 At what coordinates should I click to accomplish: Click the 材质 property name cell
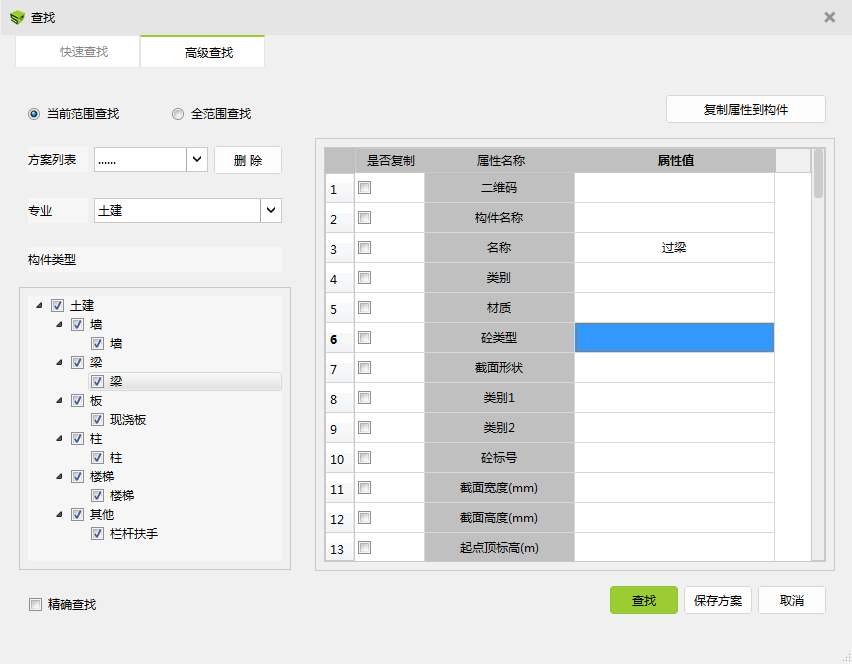[499, 308]
